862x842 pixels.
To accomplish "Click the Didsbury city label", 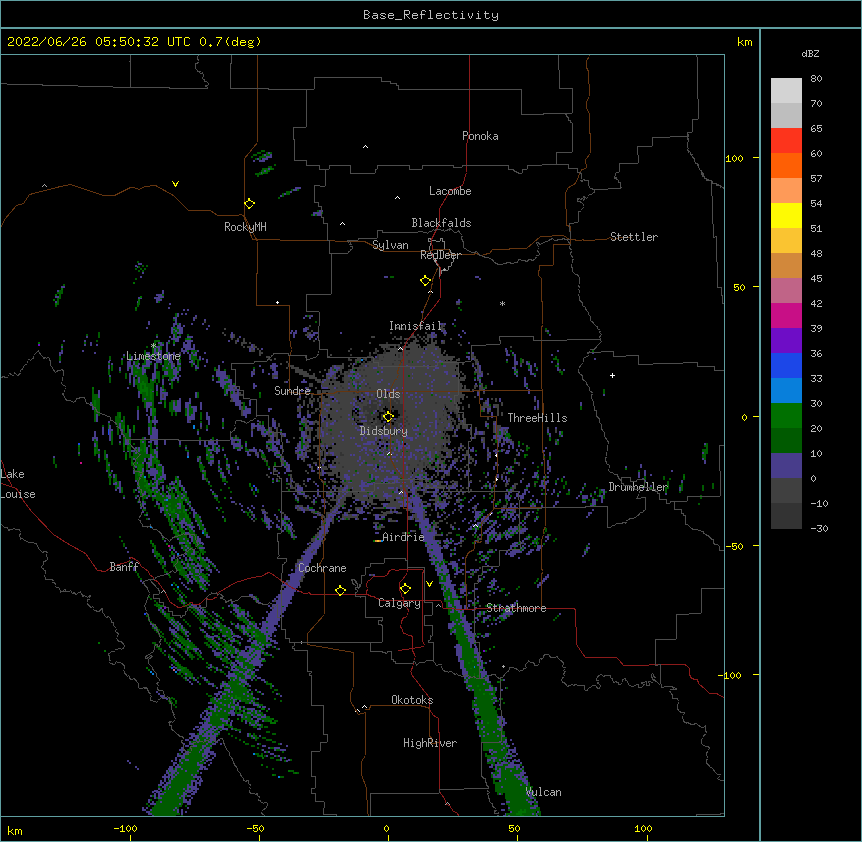I will 384,431.
